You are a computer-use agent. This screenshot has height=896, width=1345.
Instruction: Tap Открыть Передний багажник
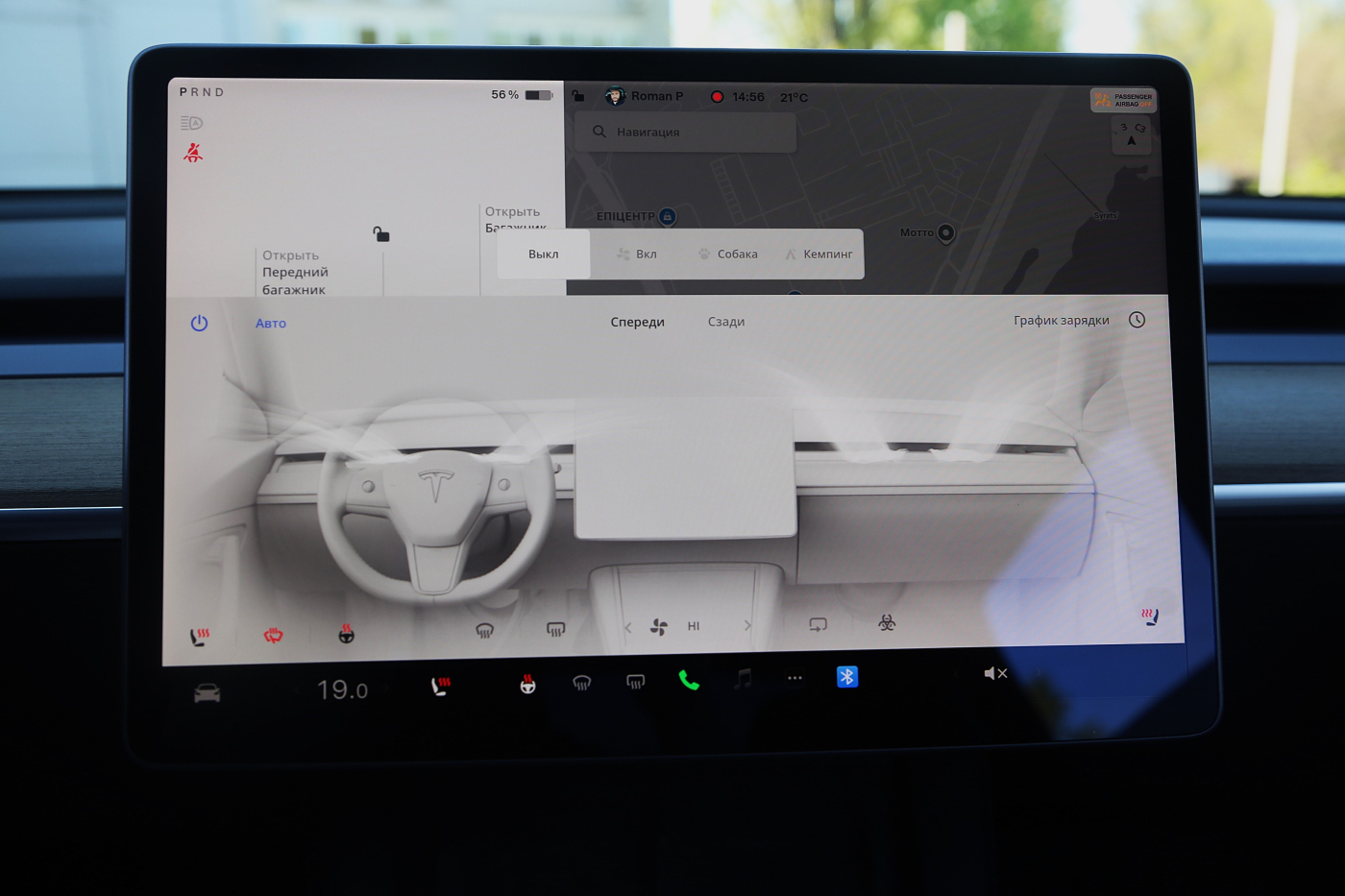click(295, 273)
